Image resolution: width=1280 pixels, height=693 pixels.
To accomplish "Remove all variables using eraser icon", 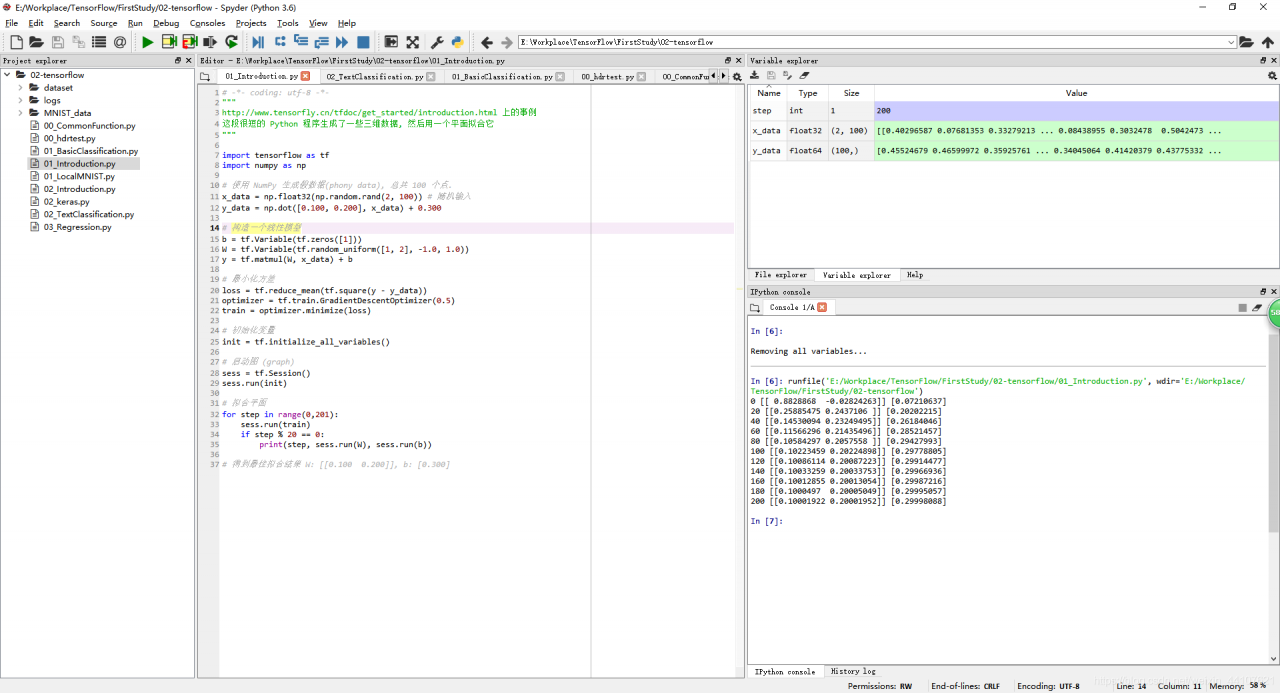I will pyautogui.click(x=805, y=76).
